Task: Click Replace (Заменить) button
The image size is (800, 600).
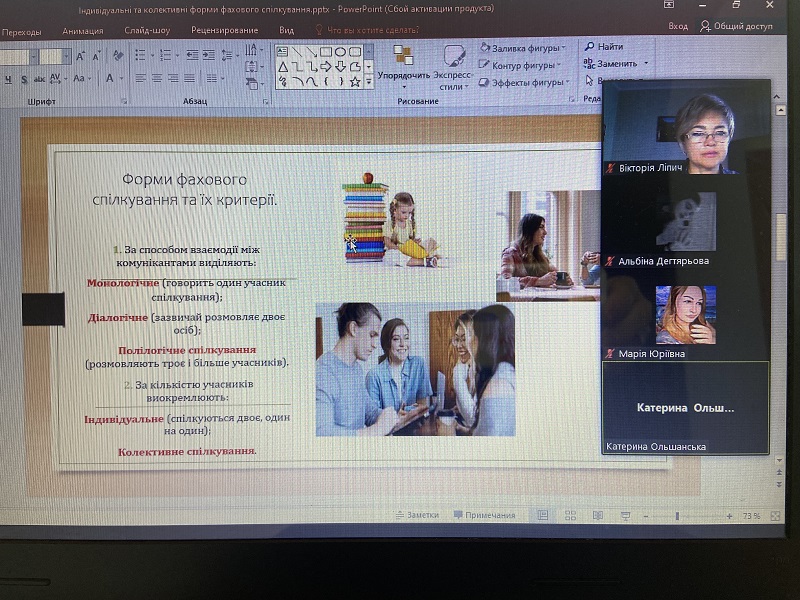Action: [615, 64]
